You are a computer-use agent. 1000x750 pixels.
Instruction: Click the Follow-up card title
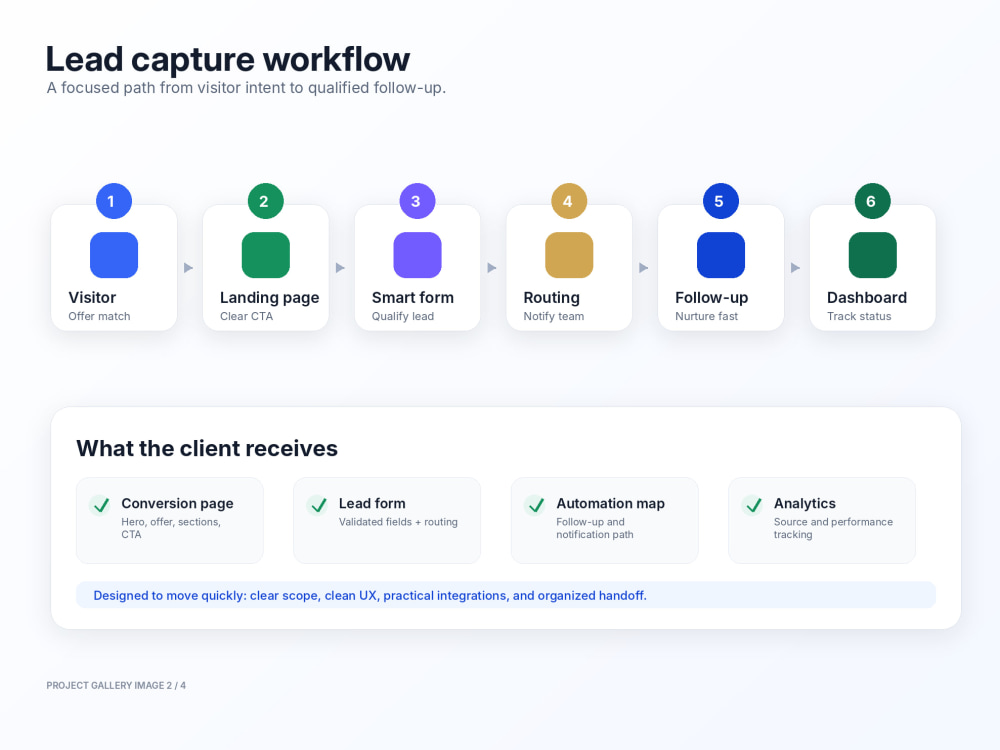pos(712,298)
